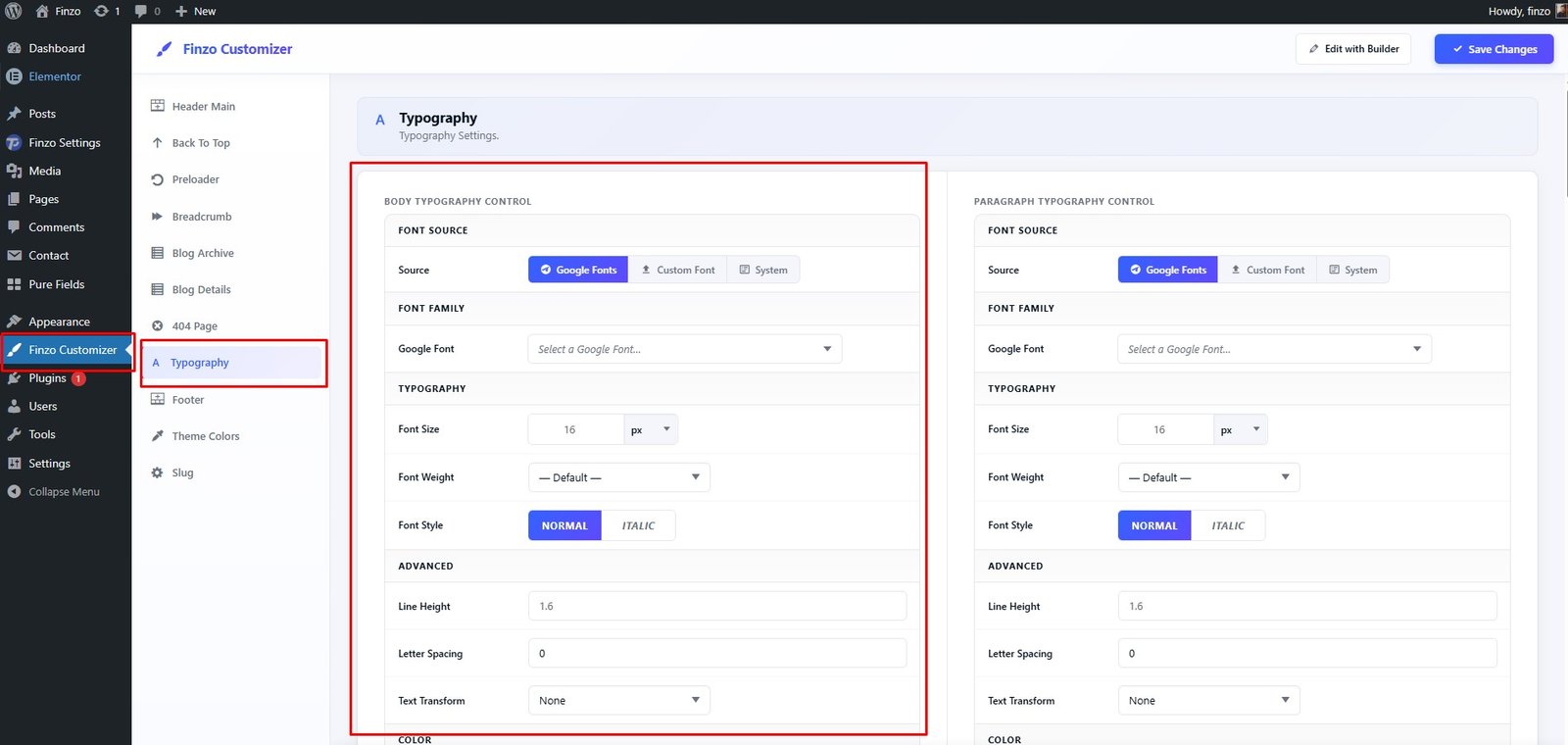Screen dimensions: 1568x745
Task: Open body Google Font select dropdown
Action: tap(685, 349)
